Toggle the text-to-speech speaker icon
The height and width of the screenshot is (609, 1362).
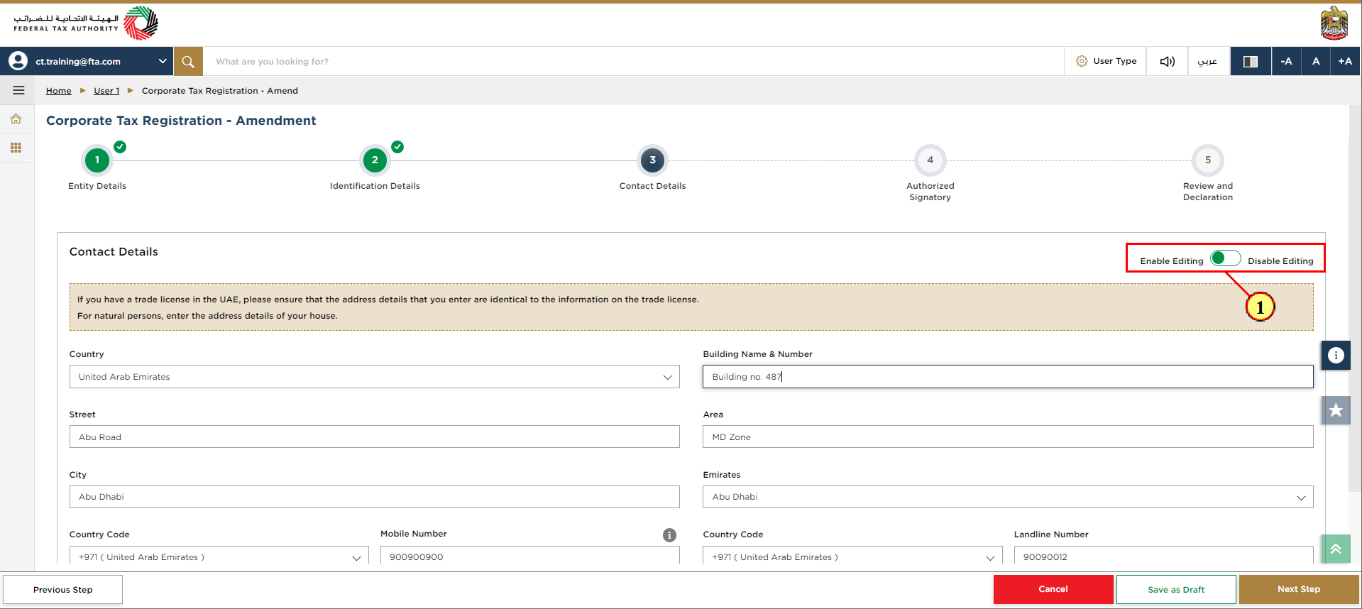tap(1167, 61)
